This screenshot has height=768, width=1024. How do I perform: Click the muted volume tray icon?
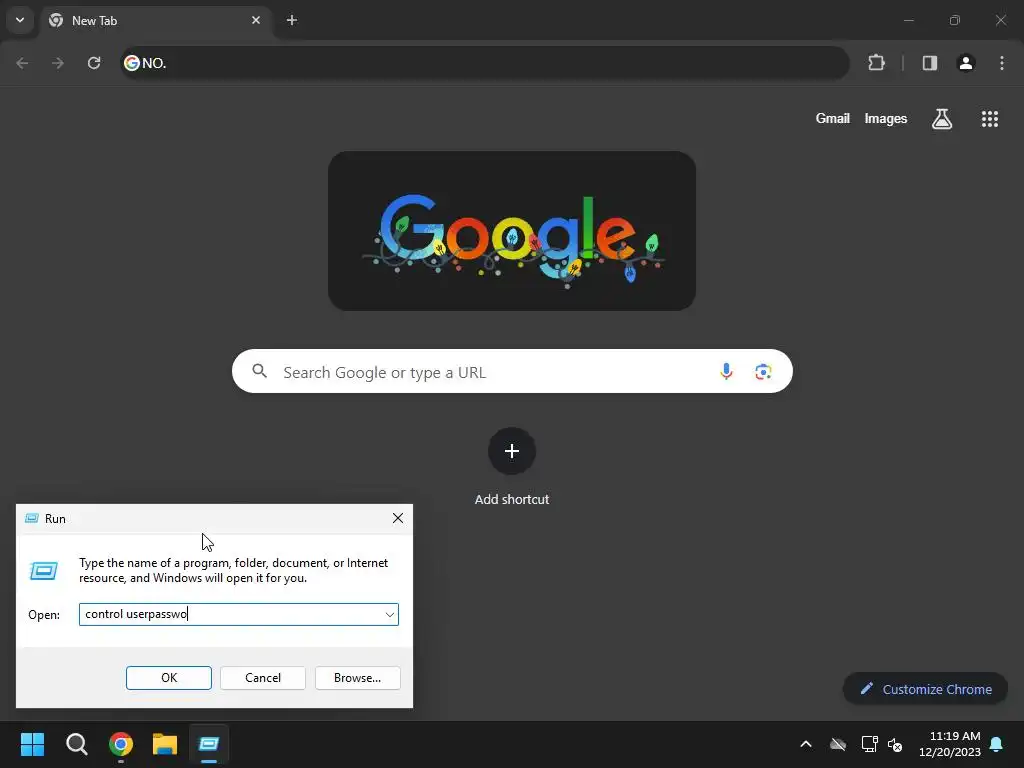pos(895,744)
